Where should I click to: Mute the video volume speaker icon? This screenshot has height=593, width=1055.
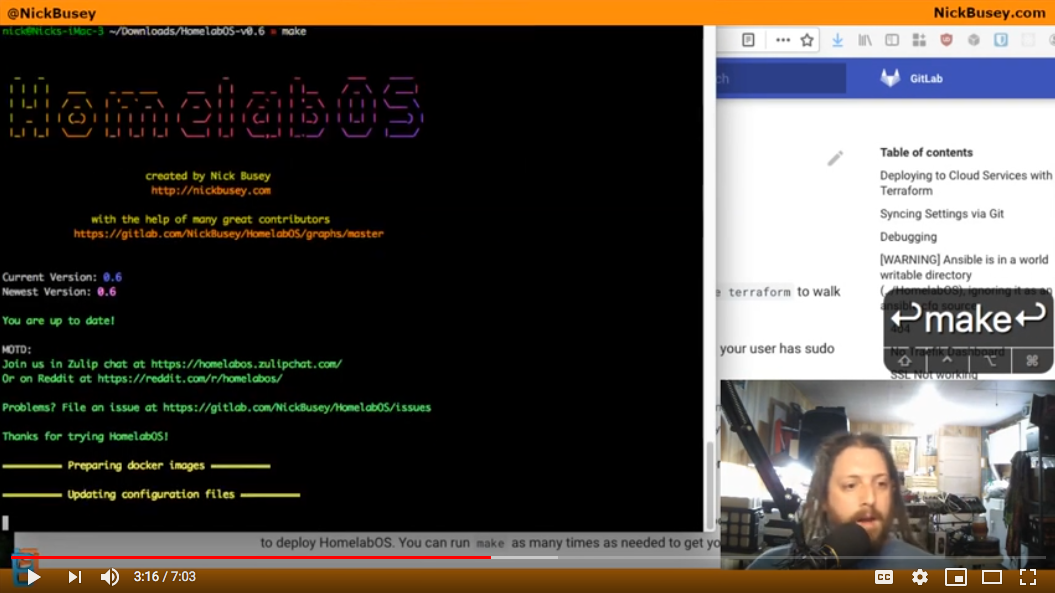(110, 577)
